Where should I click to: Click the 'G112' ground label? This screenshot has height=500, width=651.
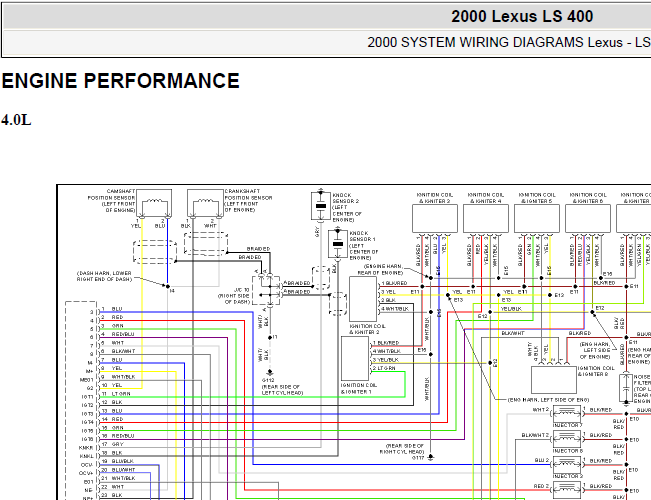(x=268, y=380)
